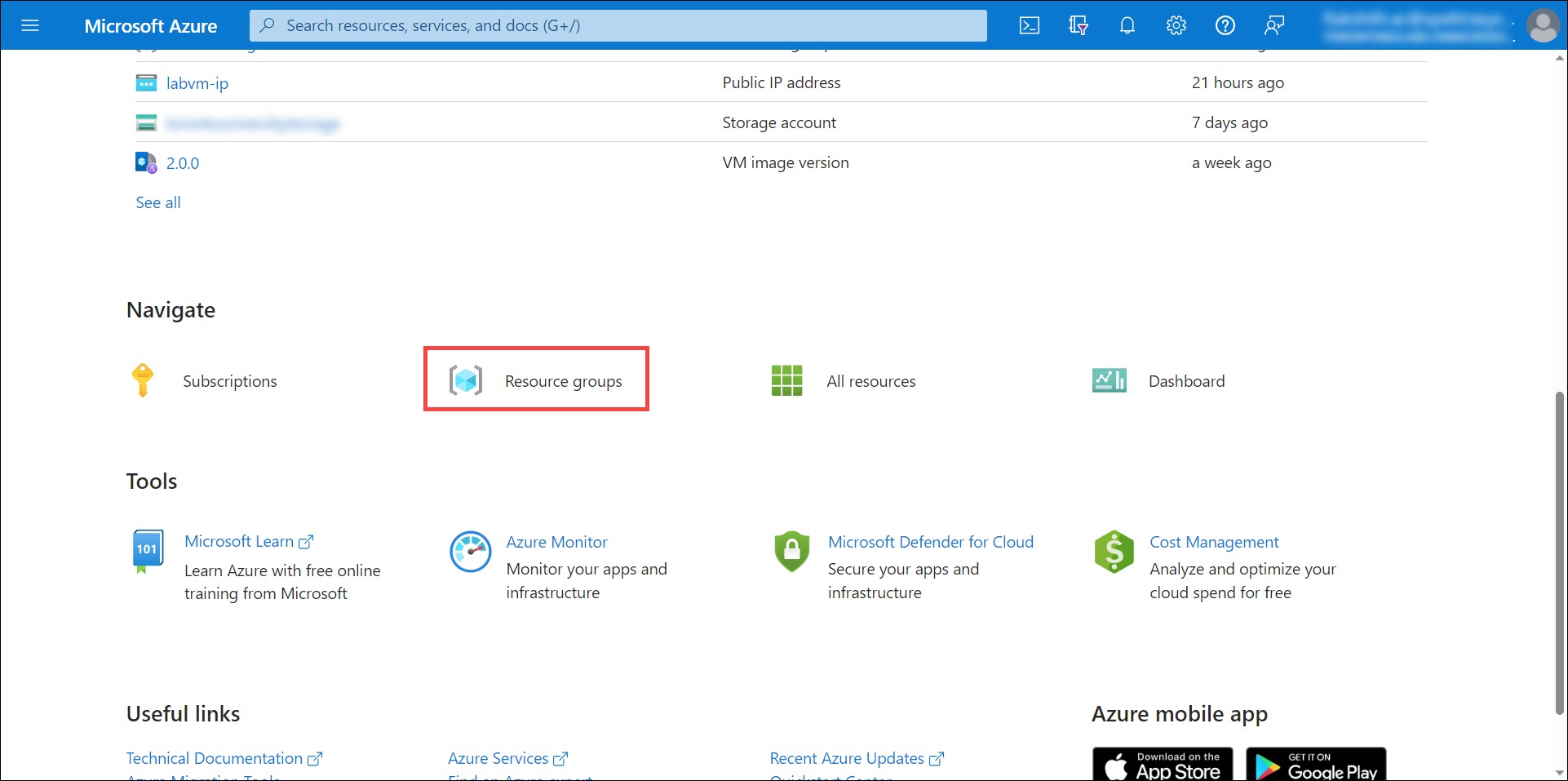Open Microsoft Defender for Cloud link
This screenshot has width=1568, height=781.
coord(931,542)
